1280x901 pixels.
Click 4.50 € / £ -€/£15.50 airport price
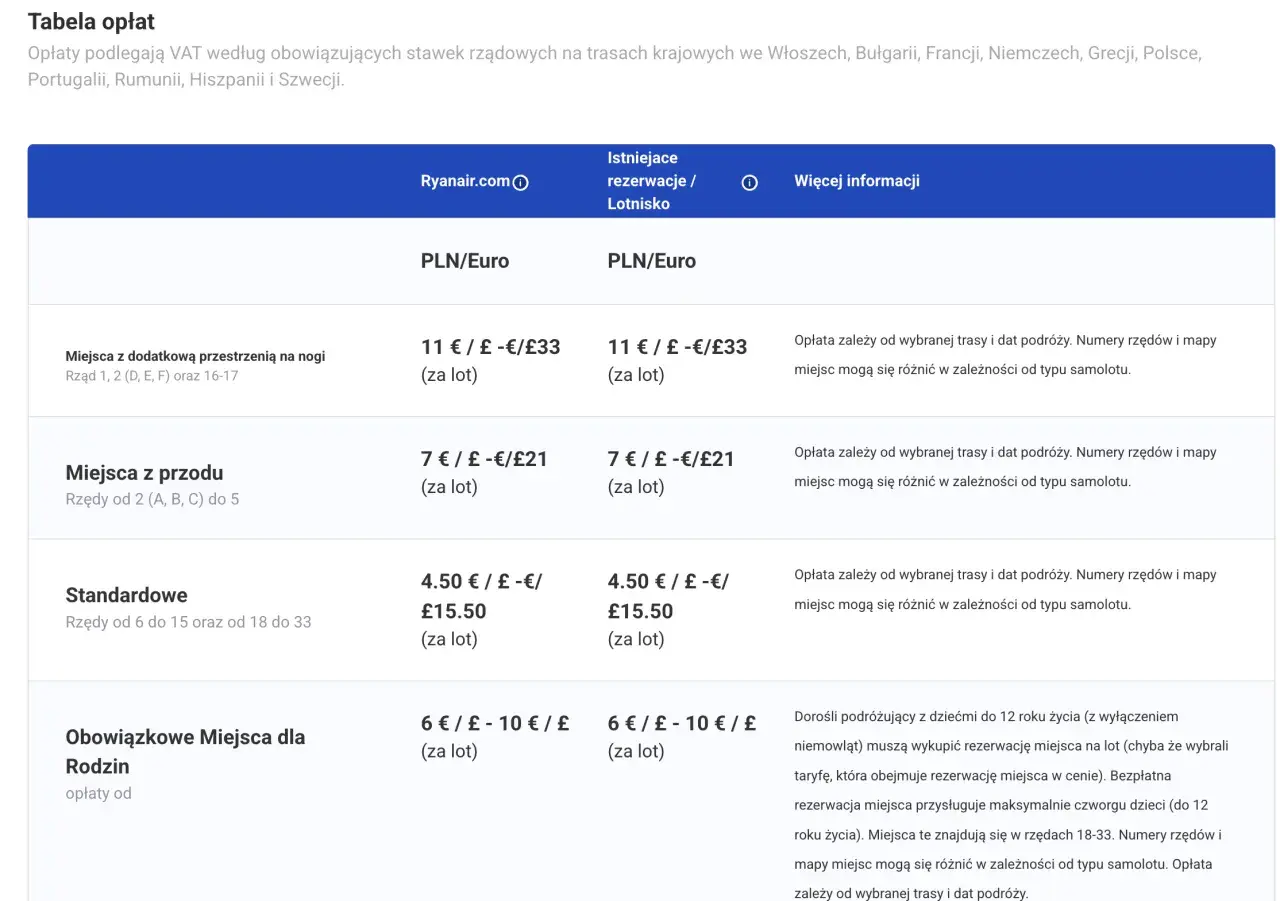[668, 596]
